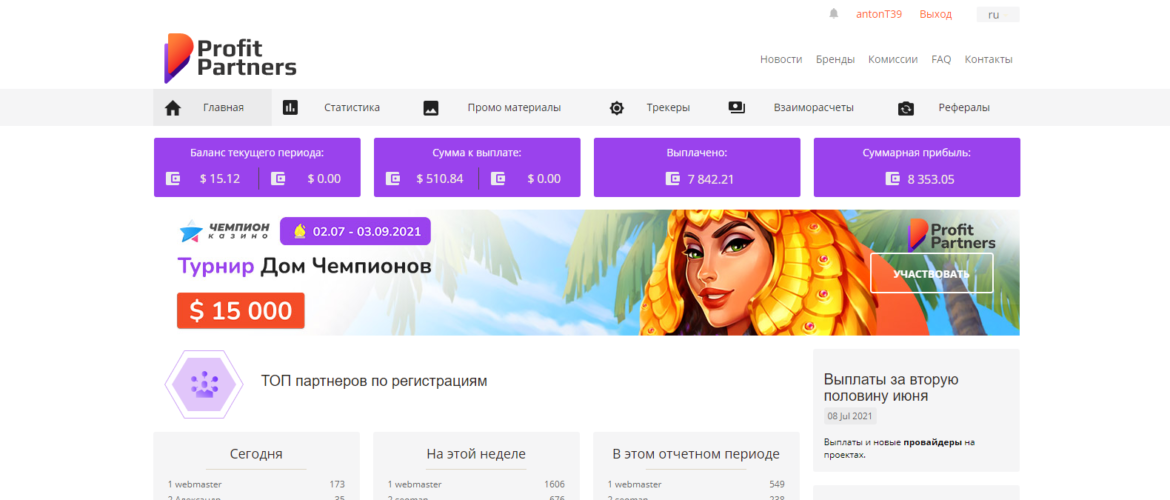Click the ТОП партнеров по регистрациям heading

click(x=374, y=381)
